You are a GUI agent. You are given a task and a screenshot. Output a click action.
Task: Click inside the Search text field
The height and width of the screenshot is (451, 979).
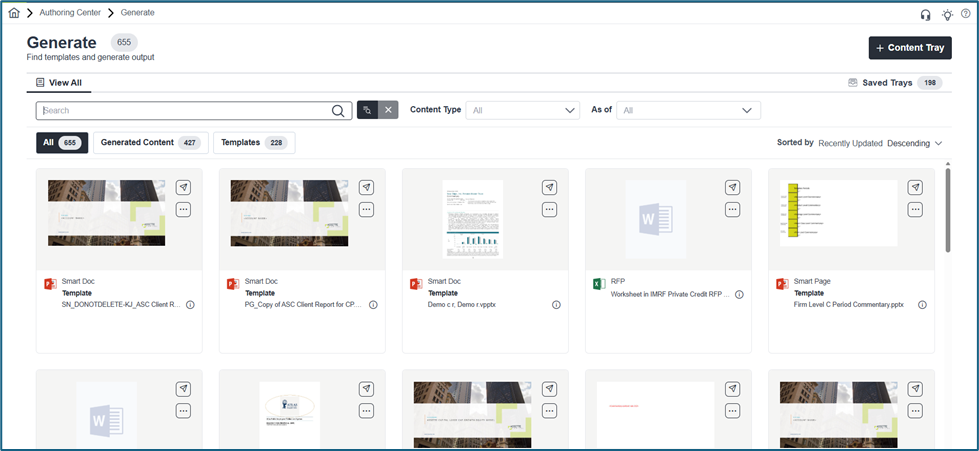click(x=185, y=111)
